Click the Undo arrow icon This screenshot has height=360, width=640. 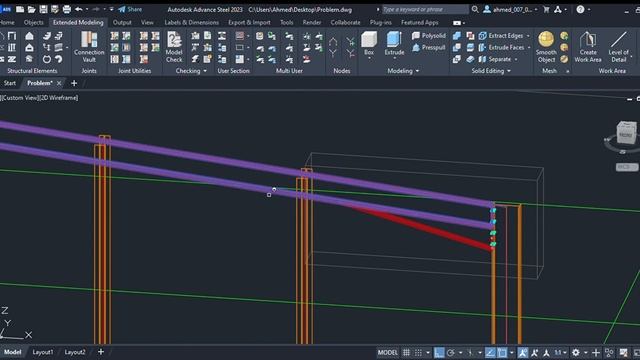coord(78,9)
